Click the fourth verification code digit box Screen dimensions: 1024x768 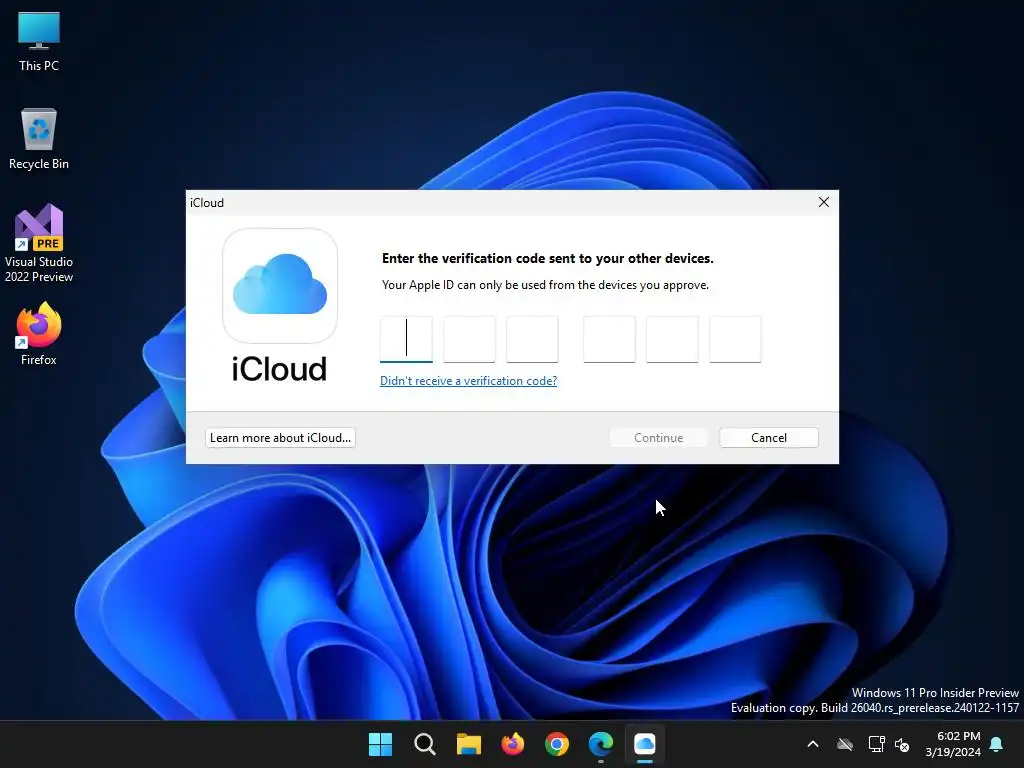609,339
